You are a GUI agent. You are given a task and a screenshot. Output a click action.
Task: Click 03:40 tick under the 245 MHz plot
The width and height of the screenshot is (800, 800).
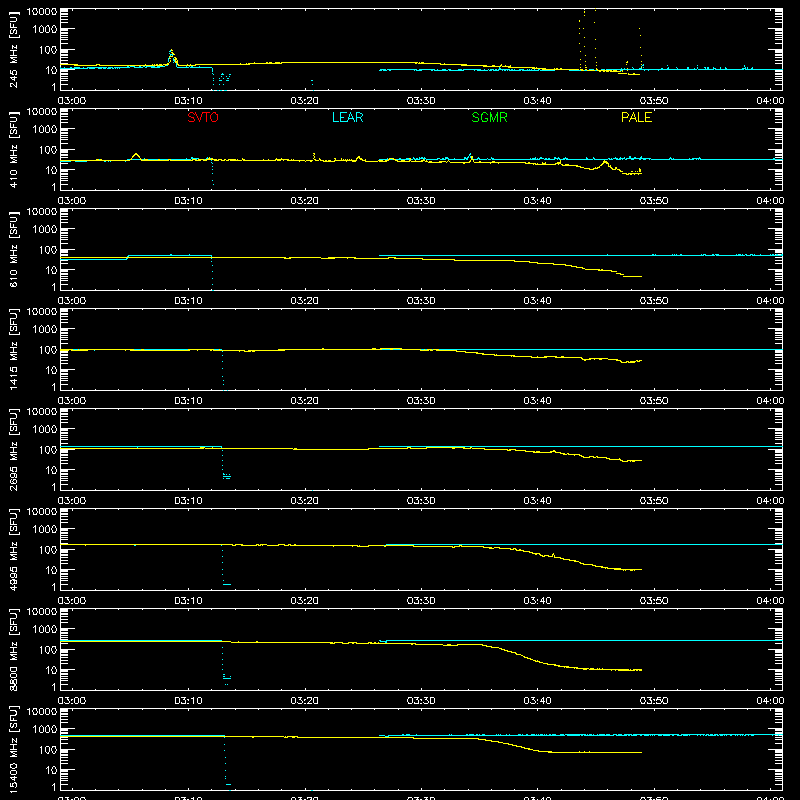coord(537,101)
